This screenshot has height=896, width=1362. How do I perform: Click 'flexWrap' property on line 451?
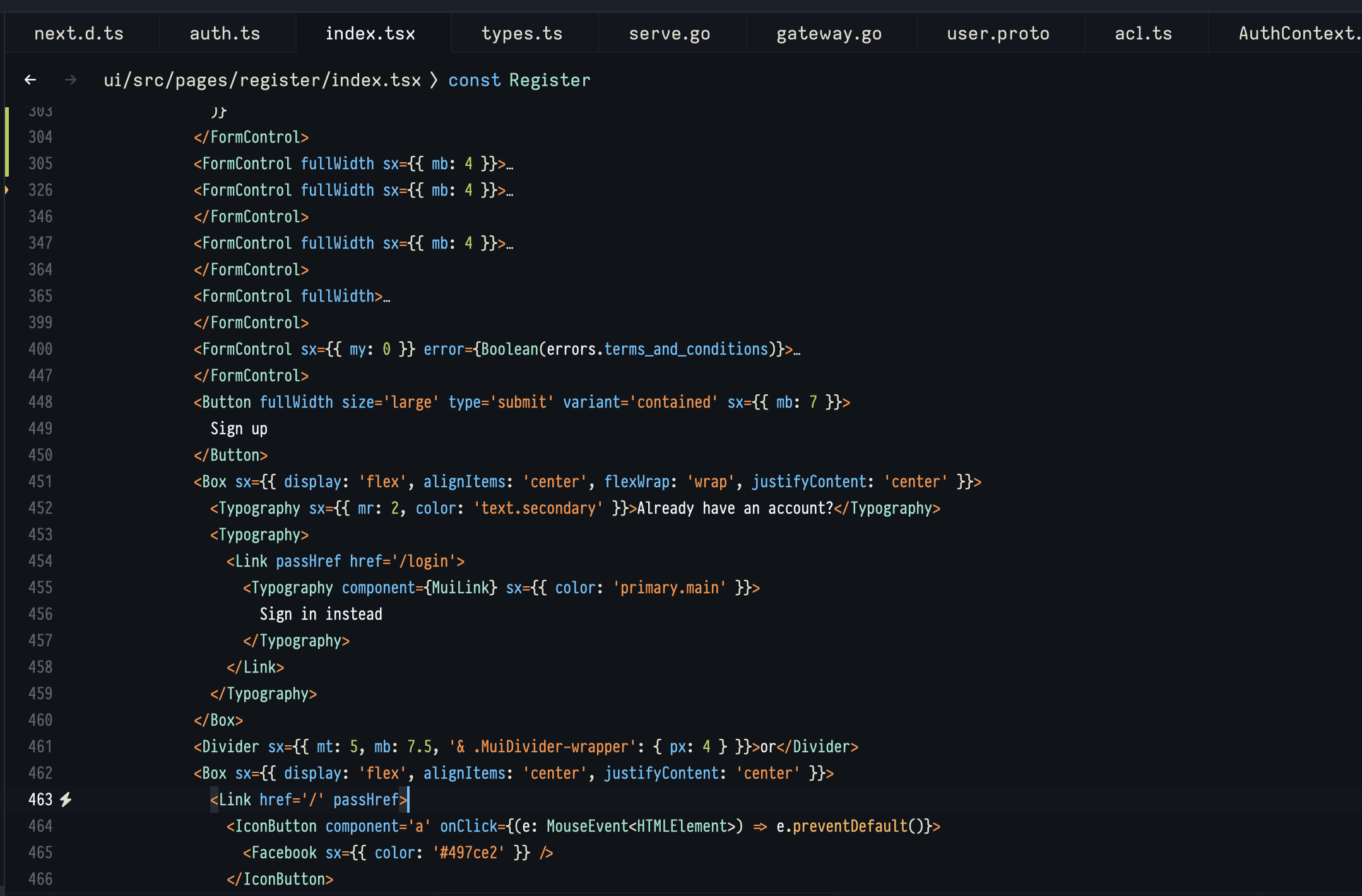pos(637,482)
